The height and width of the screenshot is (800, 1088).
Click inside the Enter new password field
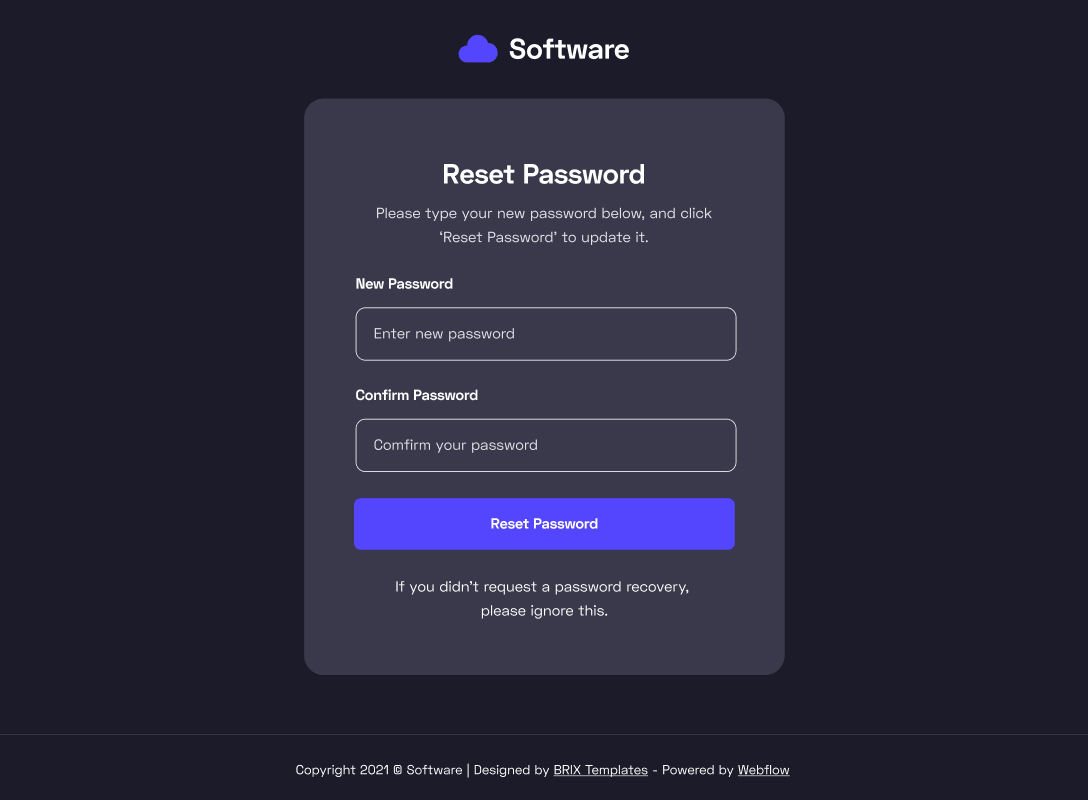pyautogui.click(x=545, y=333)
